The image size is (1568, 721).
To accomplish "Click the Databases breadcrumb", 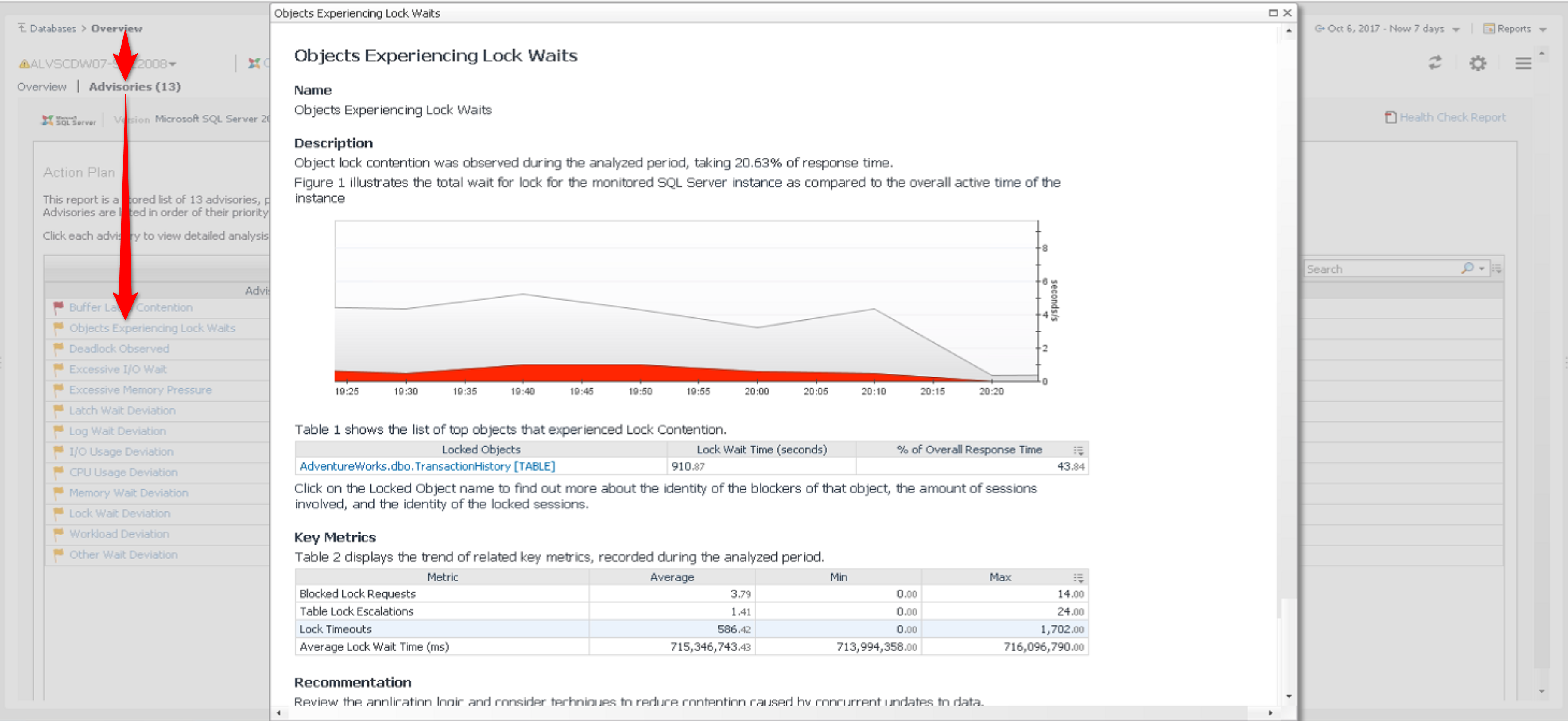I will pos(52,29).
